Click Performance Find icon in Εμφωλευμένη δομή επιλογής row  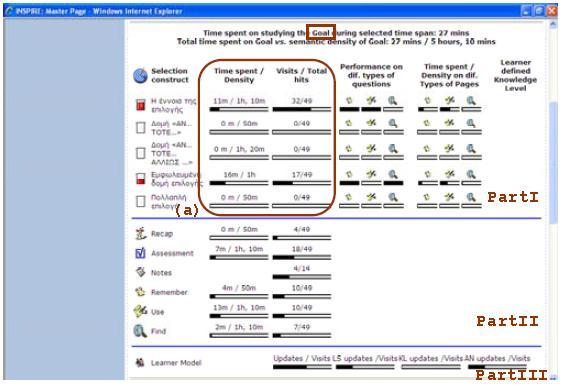pyautogui.click(x=393, y=175)
